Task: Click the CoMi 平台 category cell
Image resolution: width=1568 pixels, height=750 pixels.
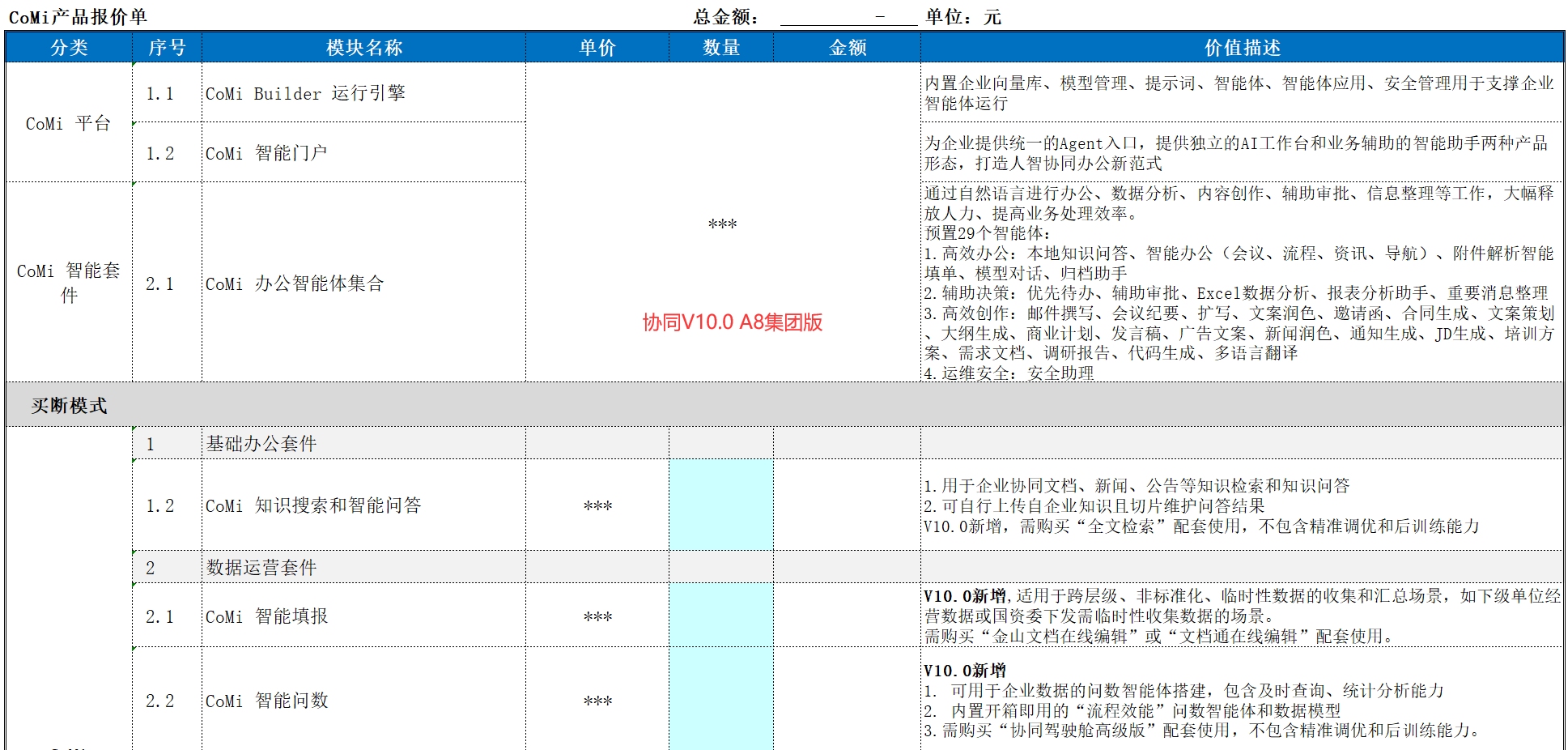Action: [69, 123]
